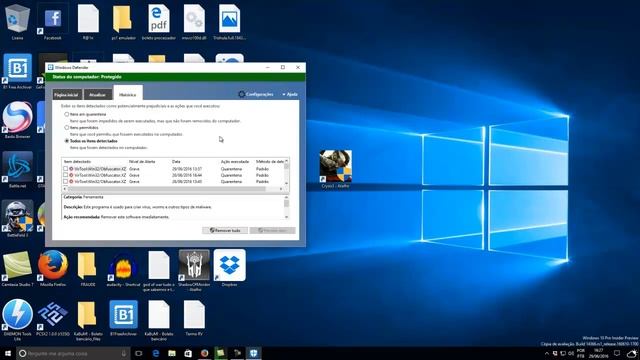Click the 'Remover tudo' button
This screenshot has height=360, width=640.
click(225, 231)
